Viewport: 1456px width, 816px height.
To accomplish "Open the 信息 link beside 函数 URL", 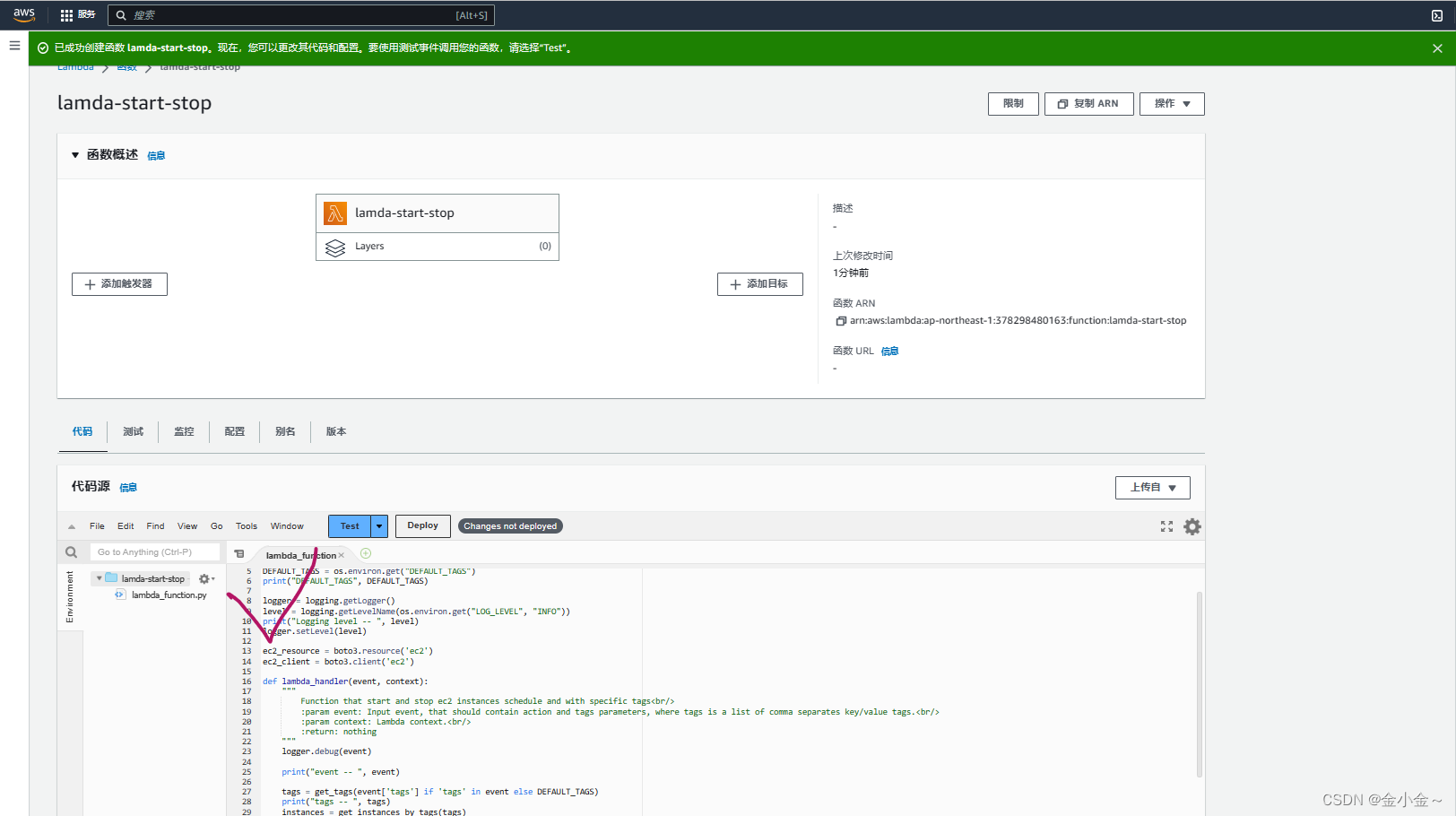I will [889, 352].
